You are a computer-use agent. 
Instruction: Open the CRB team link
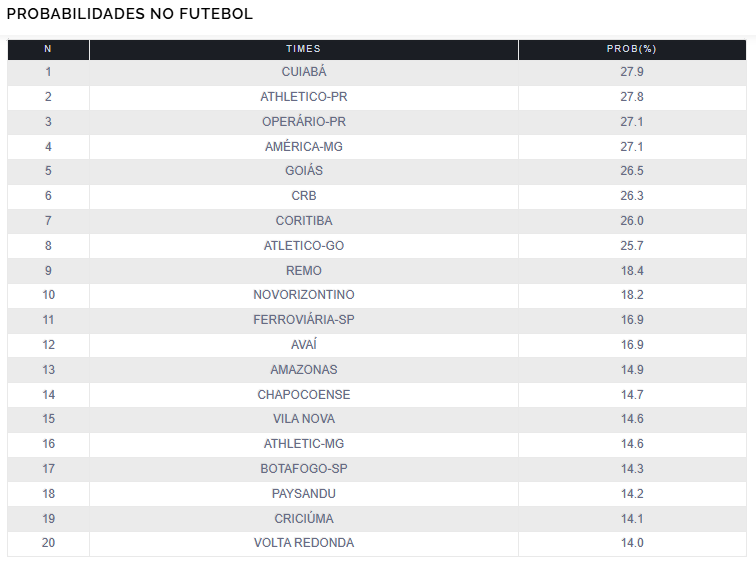304,196
